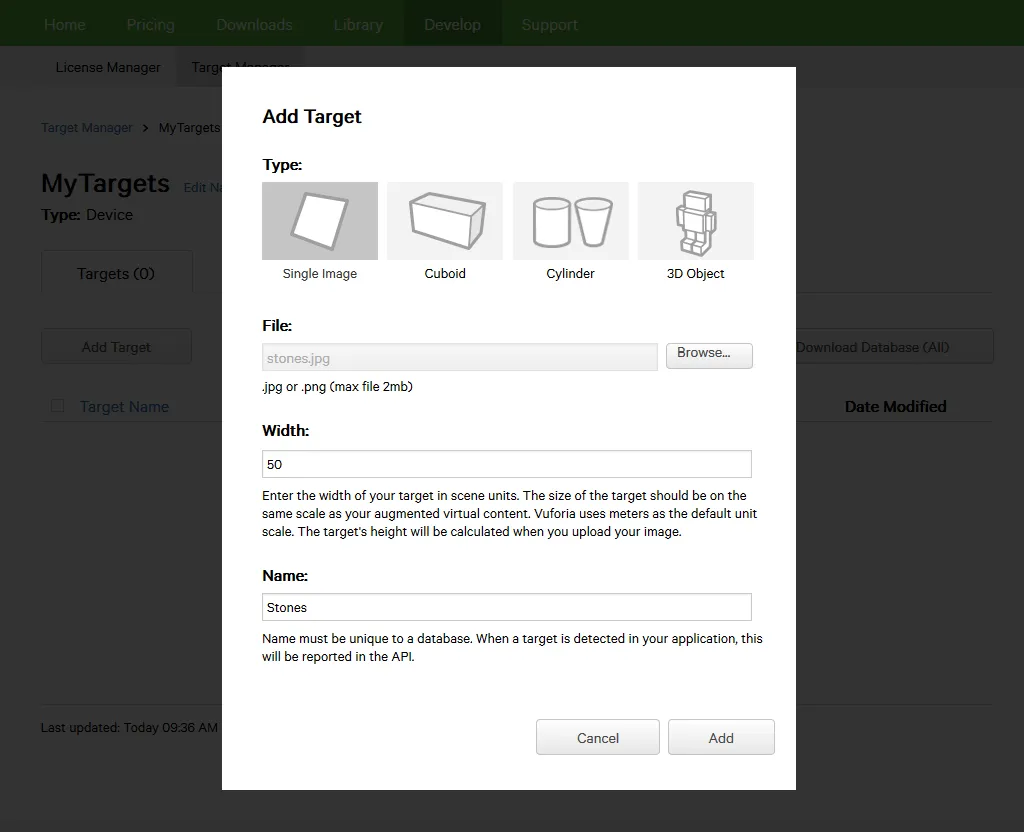The image size is (1024, 832).
Task: Click the Width input showing 50
Action: tap(506, 463)
